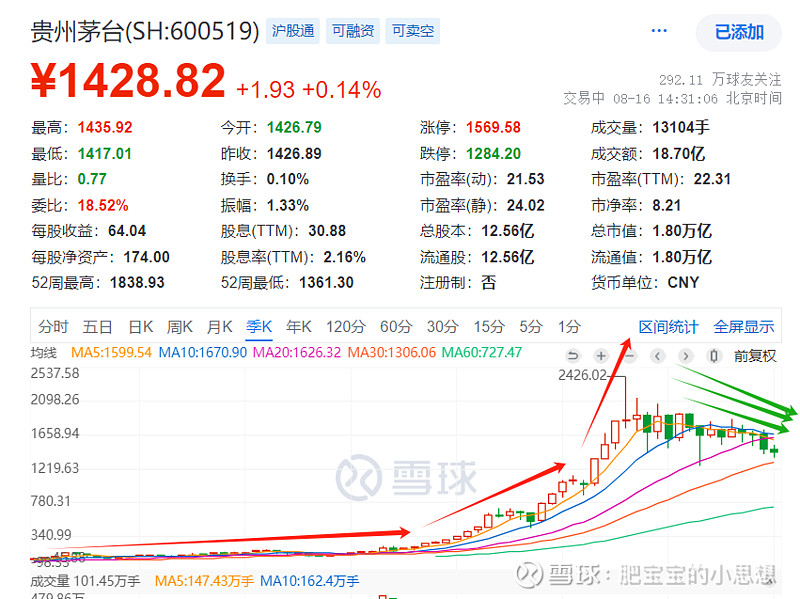
Task: Click the volume MA5:147.43万手 label
Action: pos(204,581)
